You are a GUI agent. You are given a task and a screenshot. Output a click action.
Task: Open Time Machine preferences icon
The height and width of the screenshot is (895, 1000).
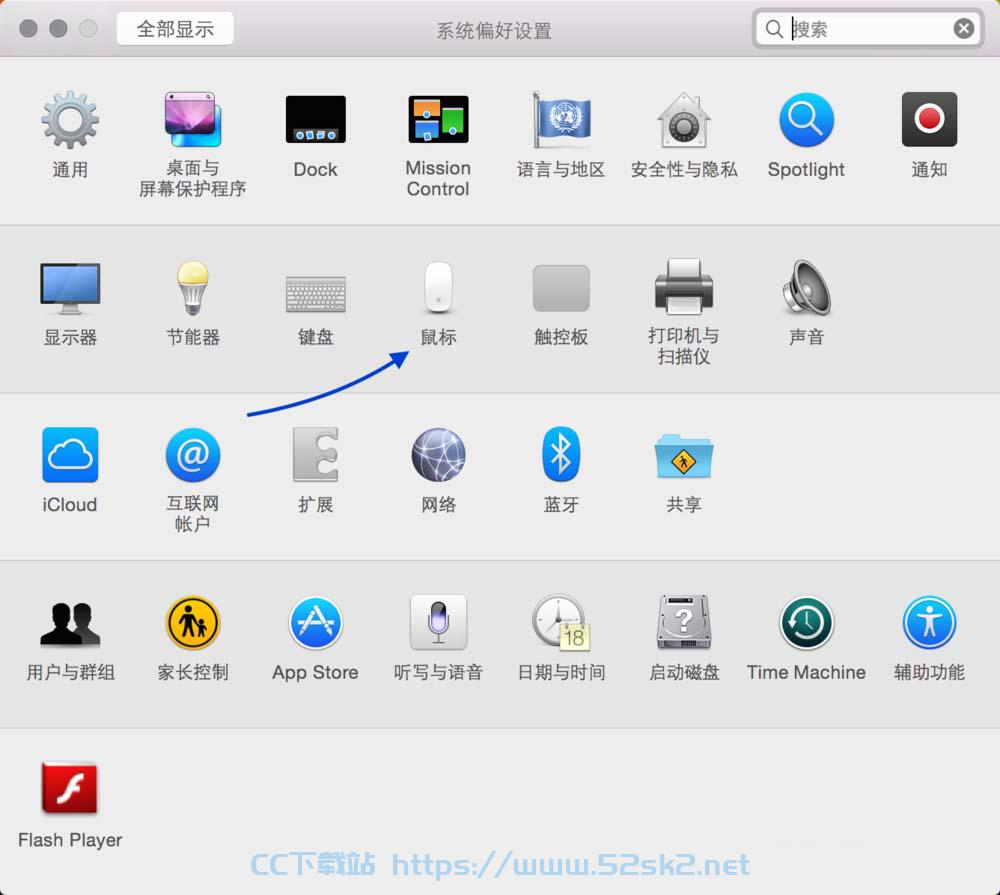(x=806, y=623)
